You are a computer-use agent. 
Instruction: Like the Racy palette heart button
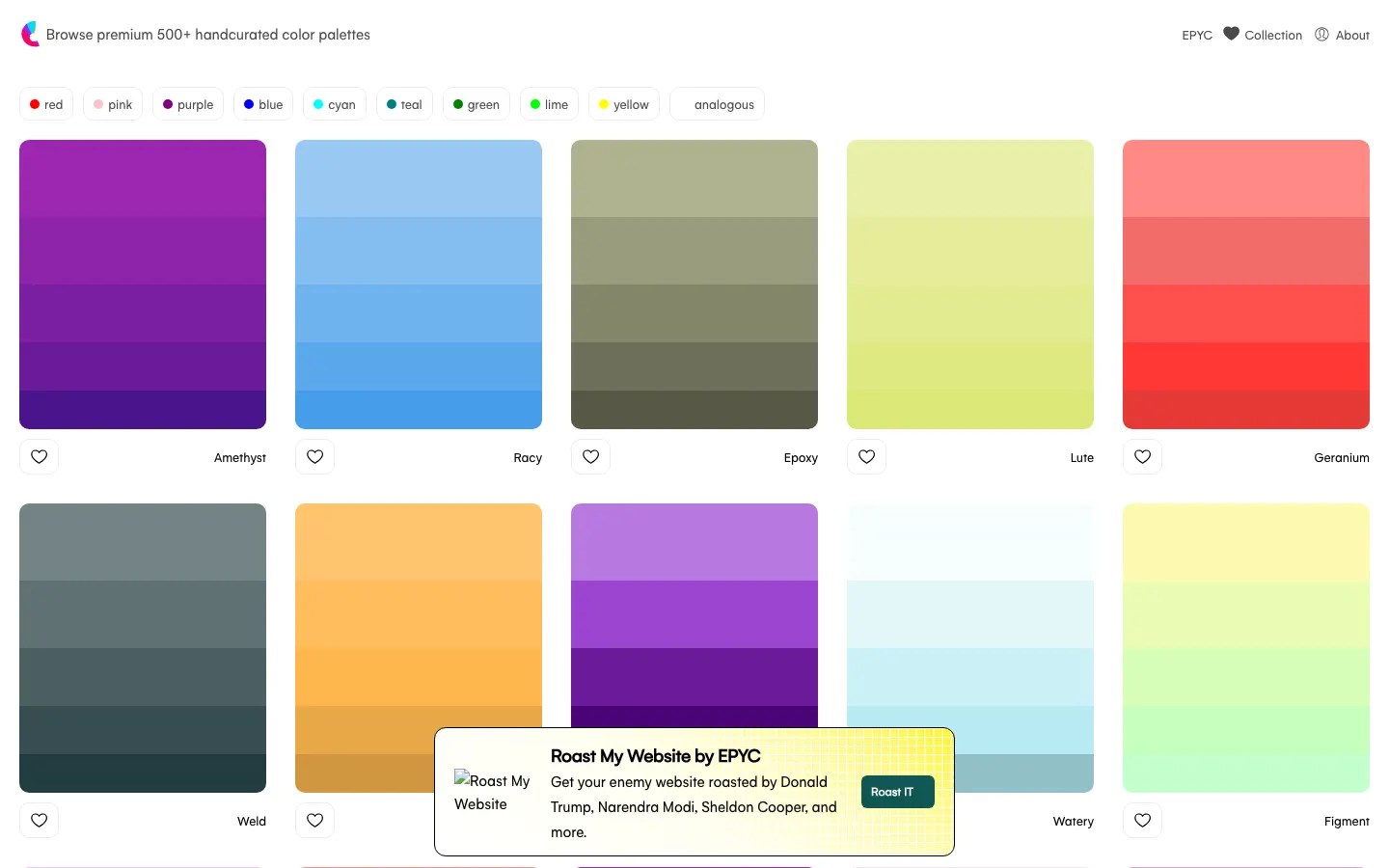click(x=315, y=457)
